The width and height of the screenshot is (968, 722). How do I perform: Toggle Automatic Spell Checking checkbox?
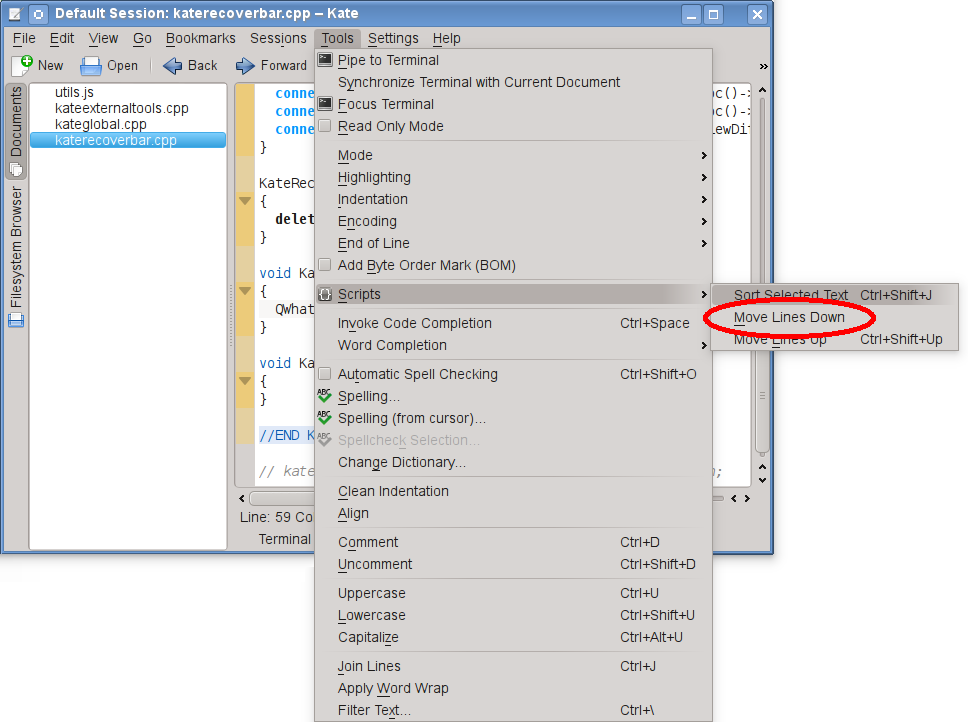(x=325, y=374)
